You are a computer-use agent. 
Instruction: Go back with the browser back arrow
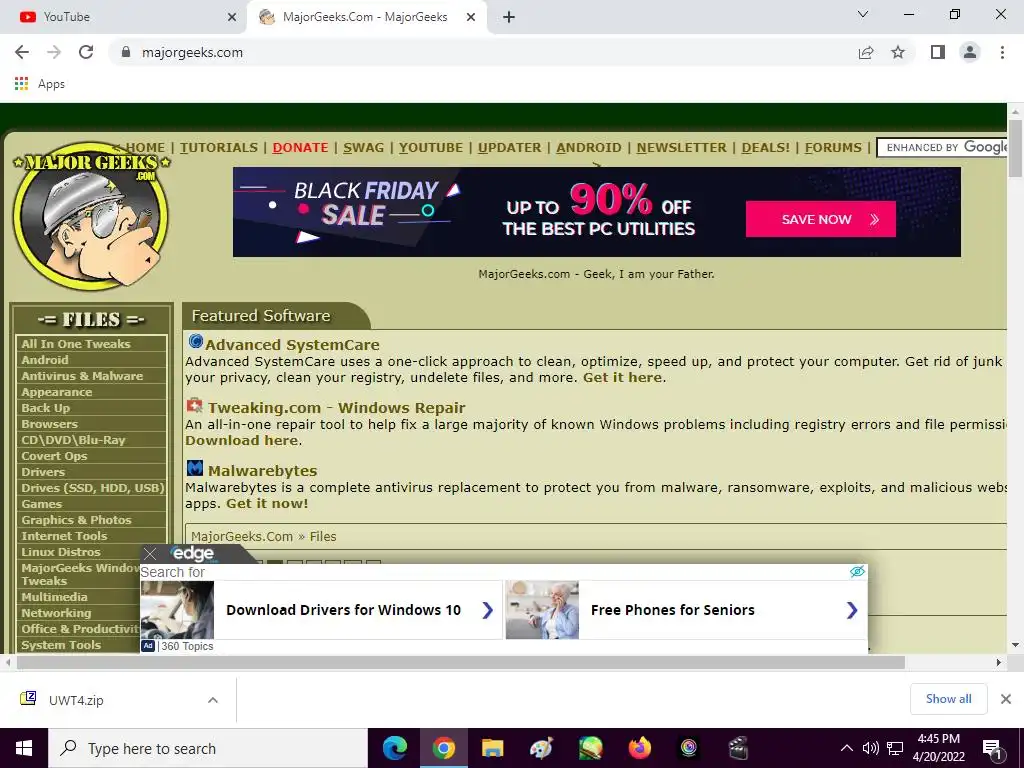22,52
